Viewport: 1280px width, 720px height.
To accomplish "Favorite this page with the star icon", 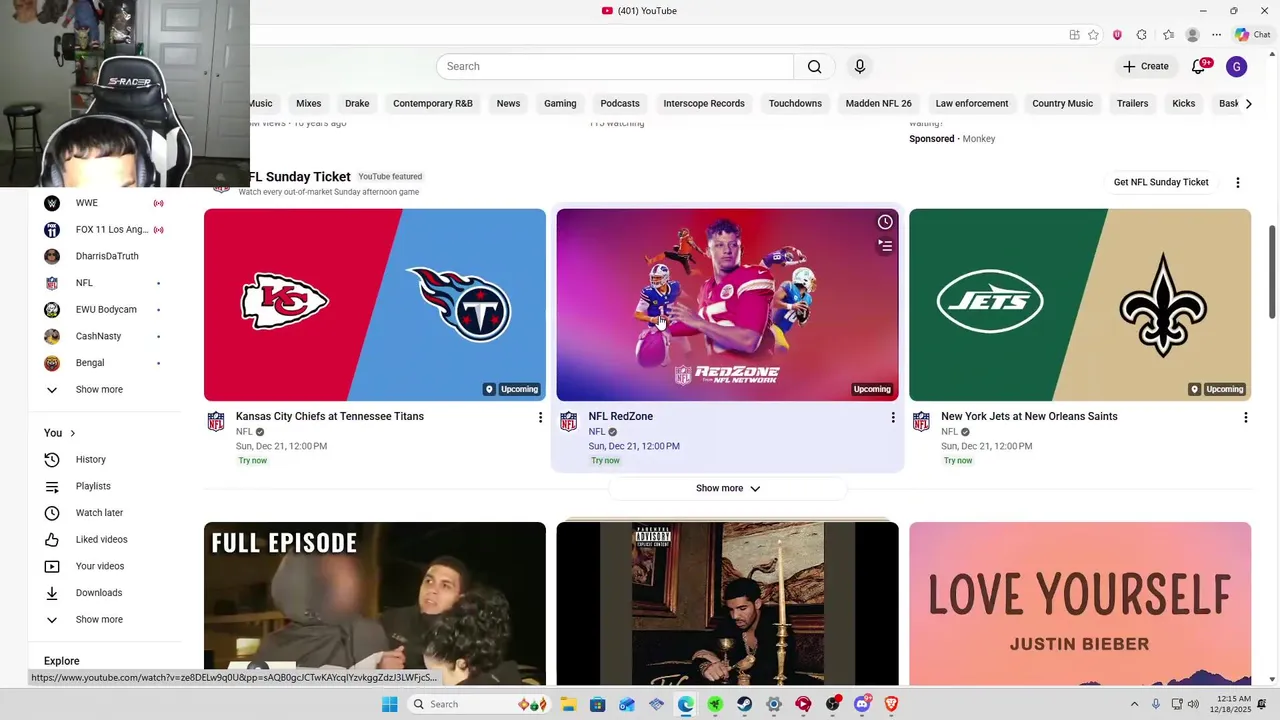I will (x=1093, y=35).
